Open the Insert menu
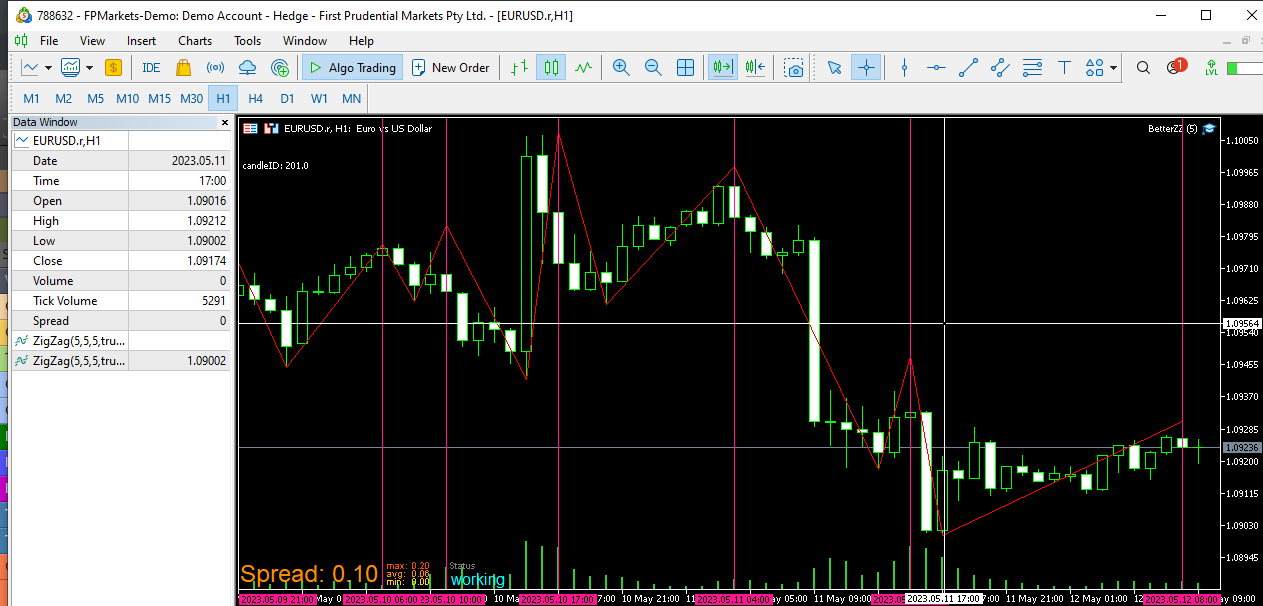Viewport: 1263px width, 606px height. tap(141, 41)
